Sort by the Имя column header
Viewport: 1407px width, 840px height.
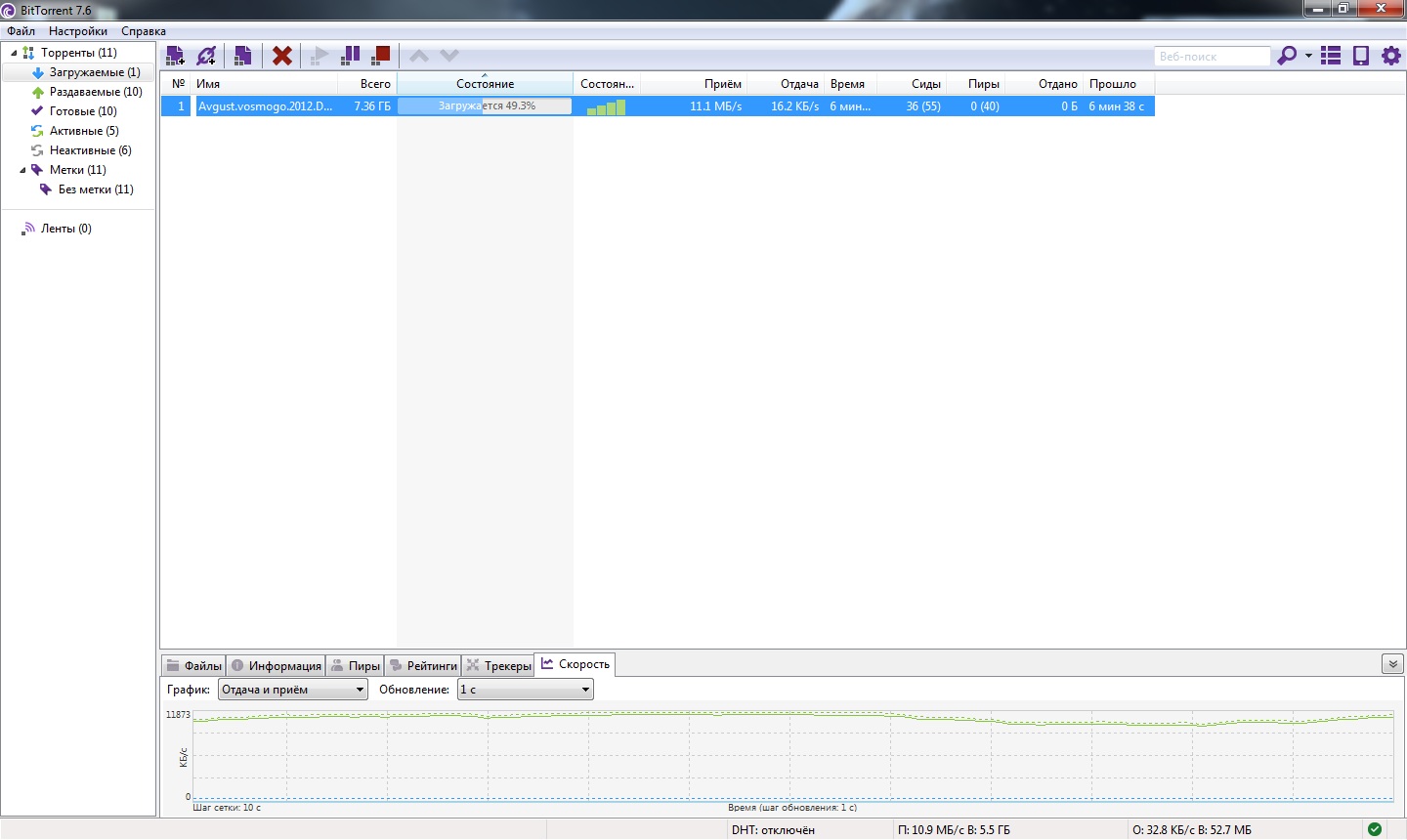264,84
